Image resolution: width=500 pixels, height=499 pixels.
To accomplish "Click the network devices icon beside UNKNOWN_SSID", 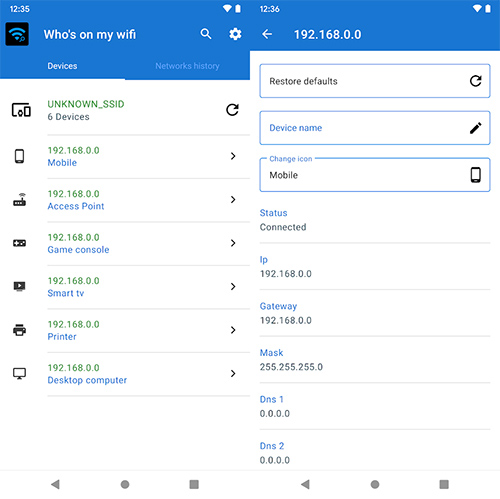I will point(21,110).
